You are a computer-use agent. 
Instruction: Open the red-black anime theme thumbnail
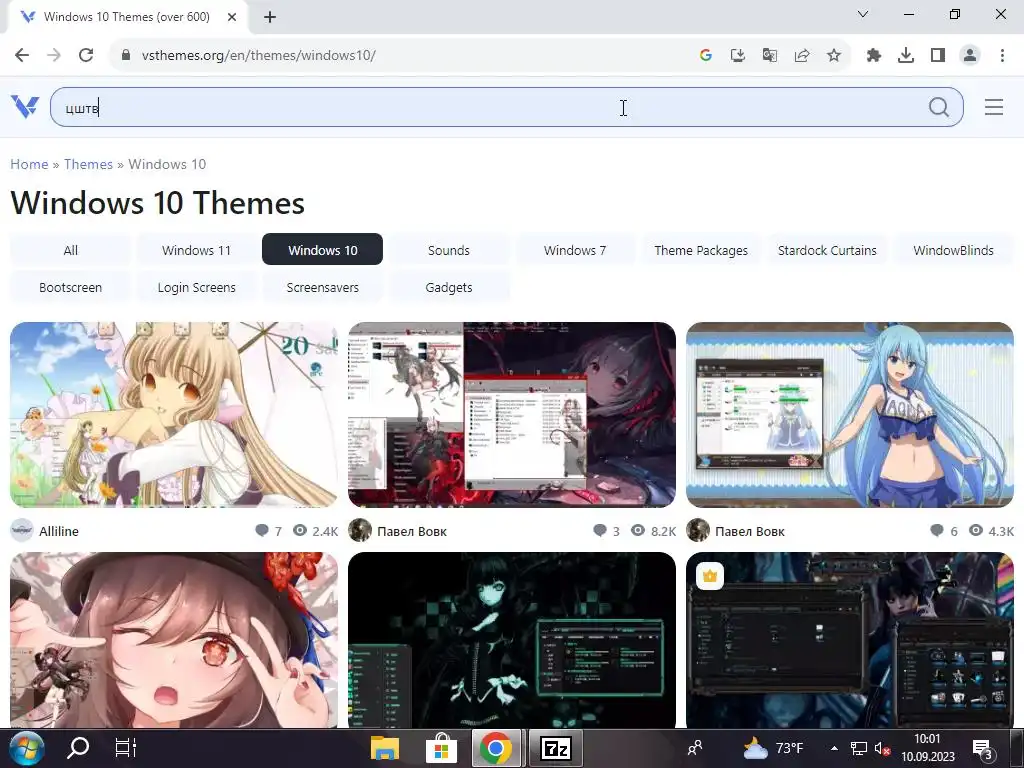point(512,415)
